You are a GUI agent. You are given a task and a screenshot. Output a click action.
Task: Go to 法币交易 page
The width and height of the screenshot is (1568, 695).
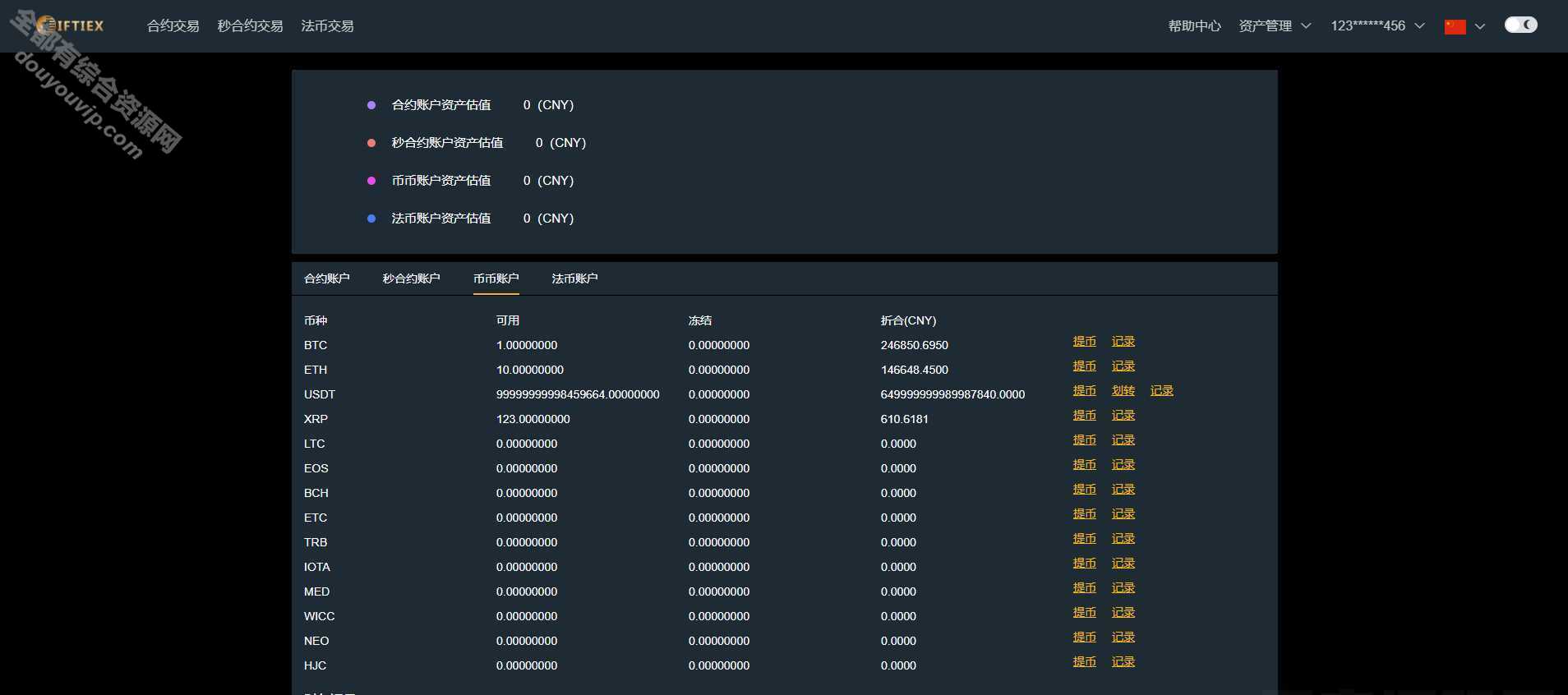tap(327, 26)
